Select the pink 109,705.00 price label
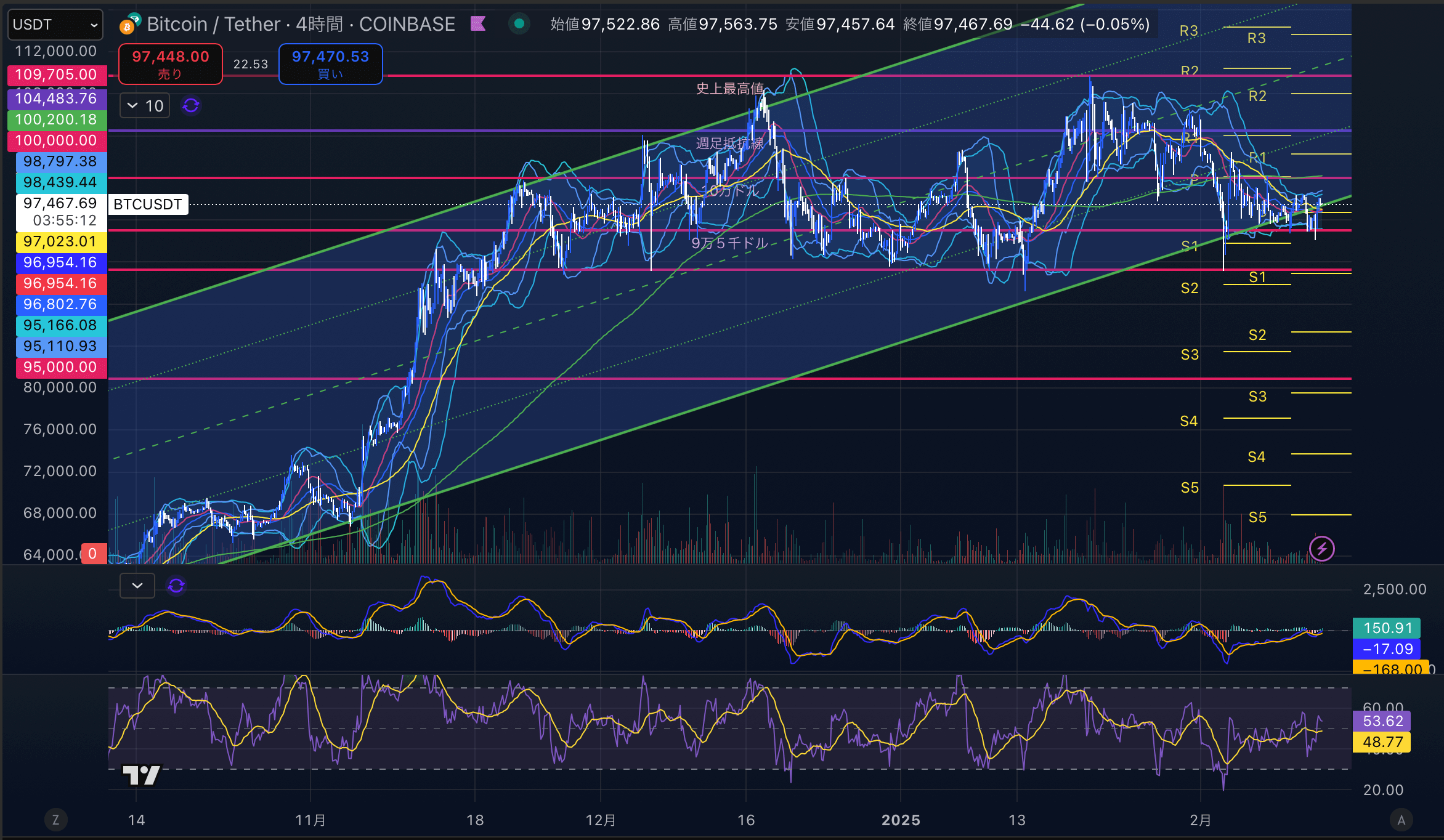 [x=57, y=75]
